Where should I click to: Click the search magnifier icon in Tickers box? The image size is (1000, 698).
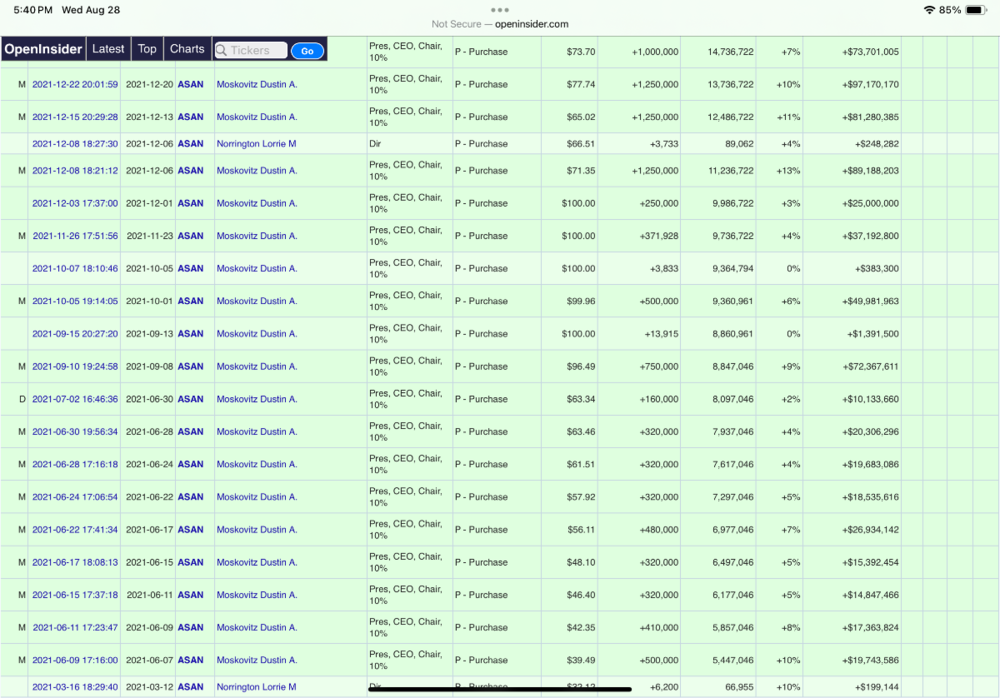click(221, 50)
